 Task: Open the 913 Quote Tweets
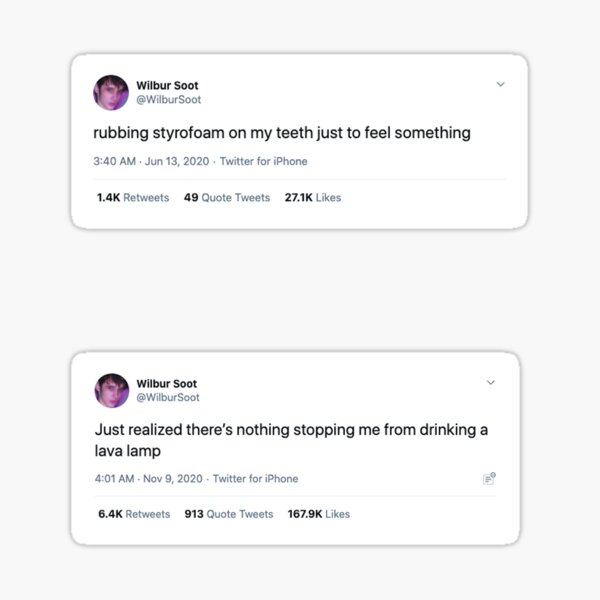tap(229, 514)
